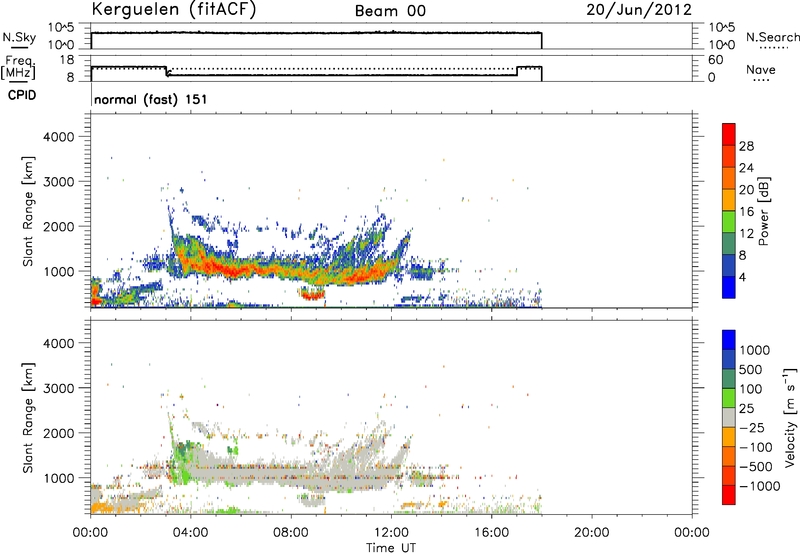Select the 'normal (fast) 151' mode text
The width and height of the screenshot is (800, 554).
click(x=151, y=99)
